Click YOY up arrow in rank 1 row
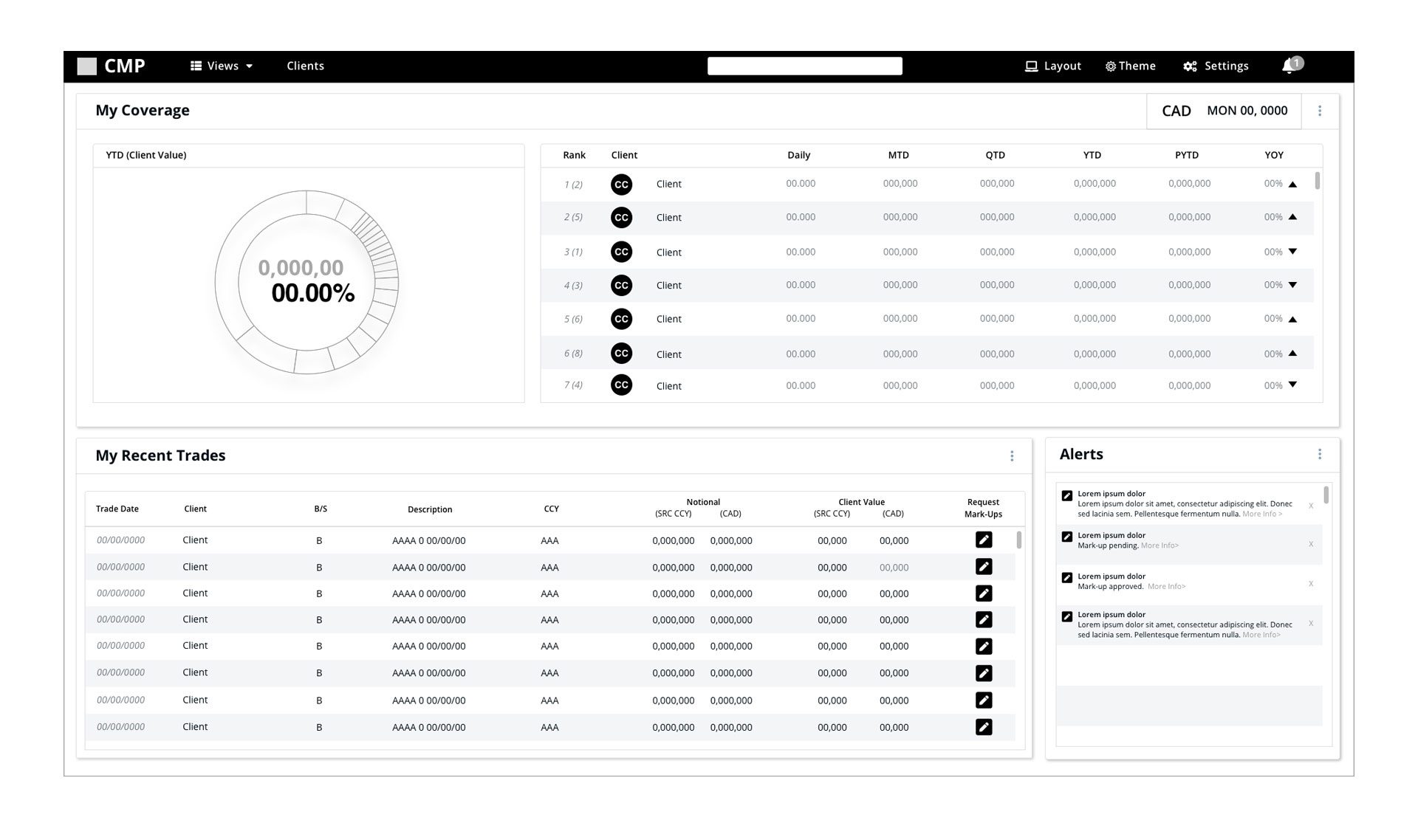Screen dimensions: 1418x840 [x=1292, y=185]
